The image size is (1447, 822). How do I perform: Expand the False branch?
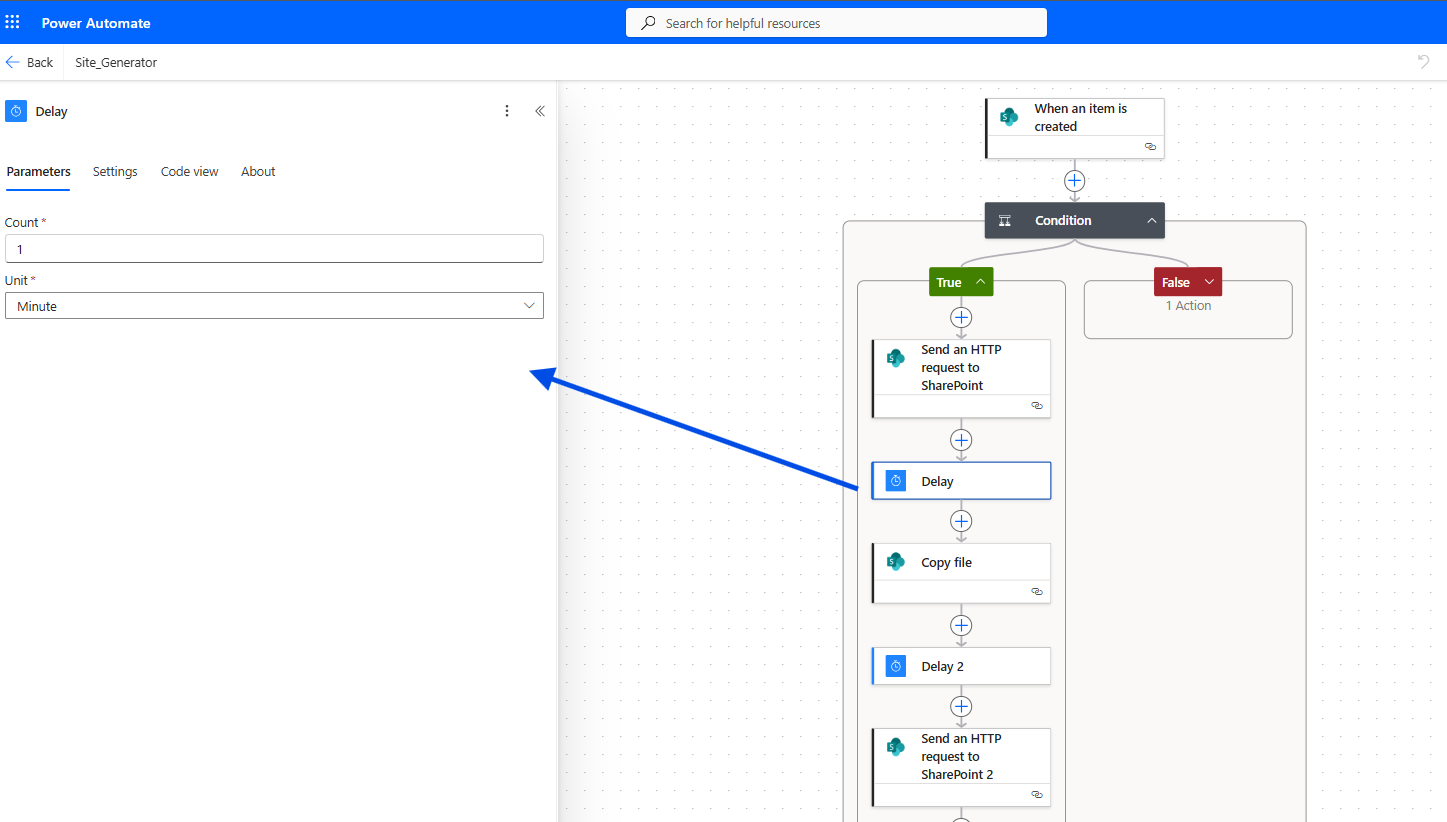1209,282
